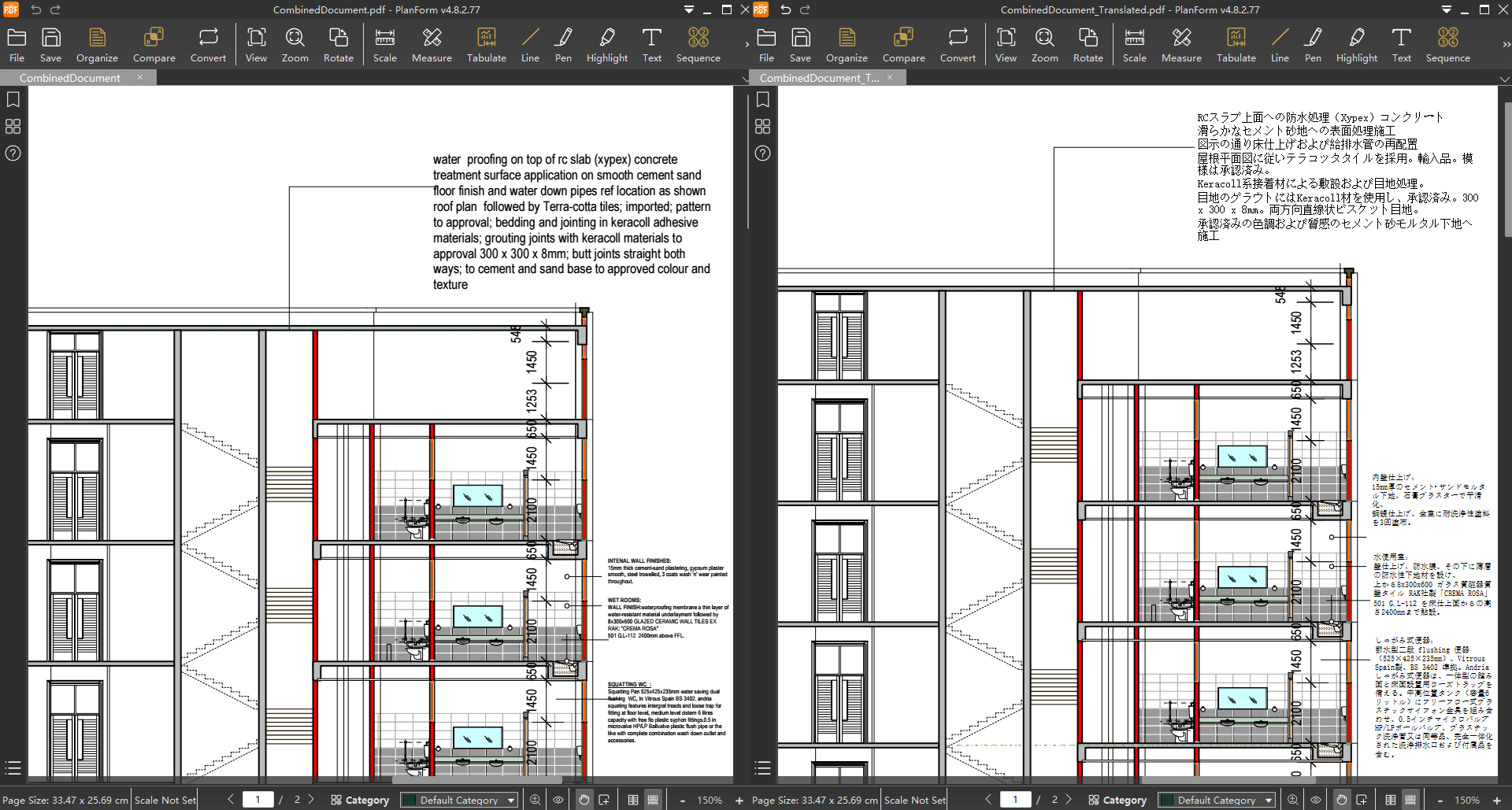This screenshot has width=1512, height=810.
Task: Click the Category color swatch in right status bar
Action: 1167,800
